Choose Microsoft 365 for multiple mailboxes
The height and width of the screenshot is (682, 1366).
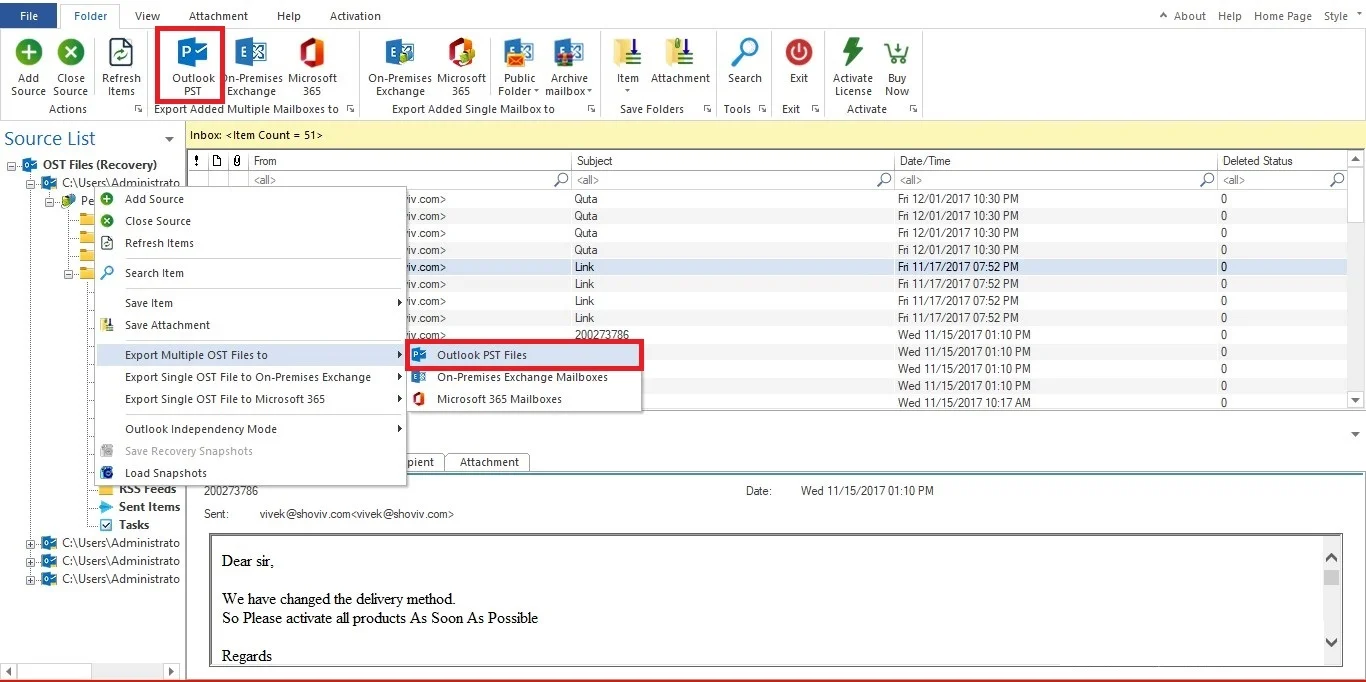[312, 67]
